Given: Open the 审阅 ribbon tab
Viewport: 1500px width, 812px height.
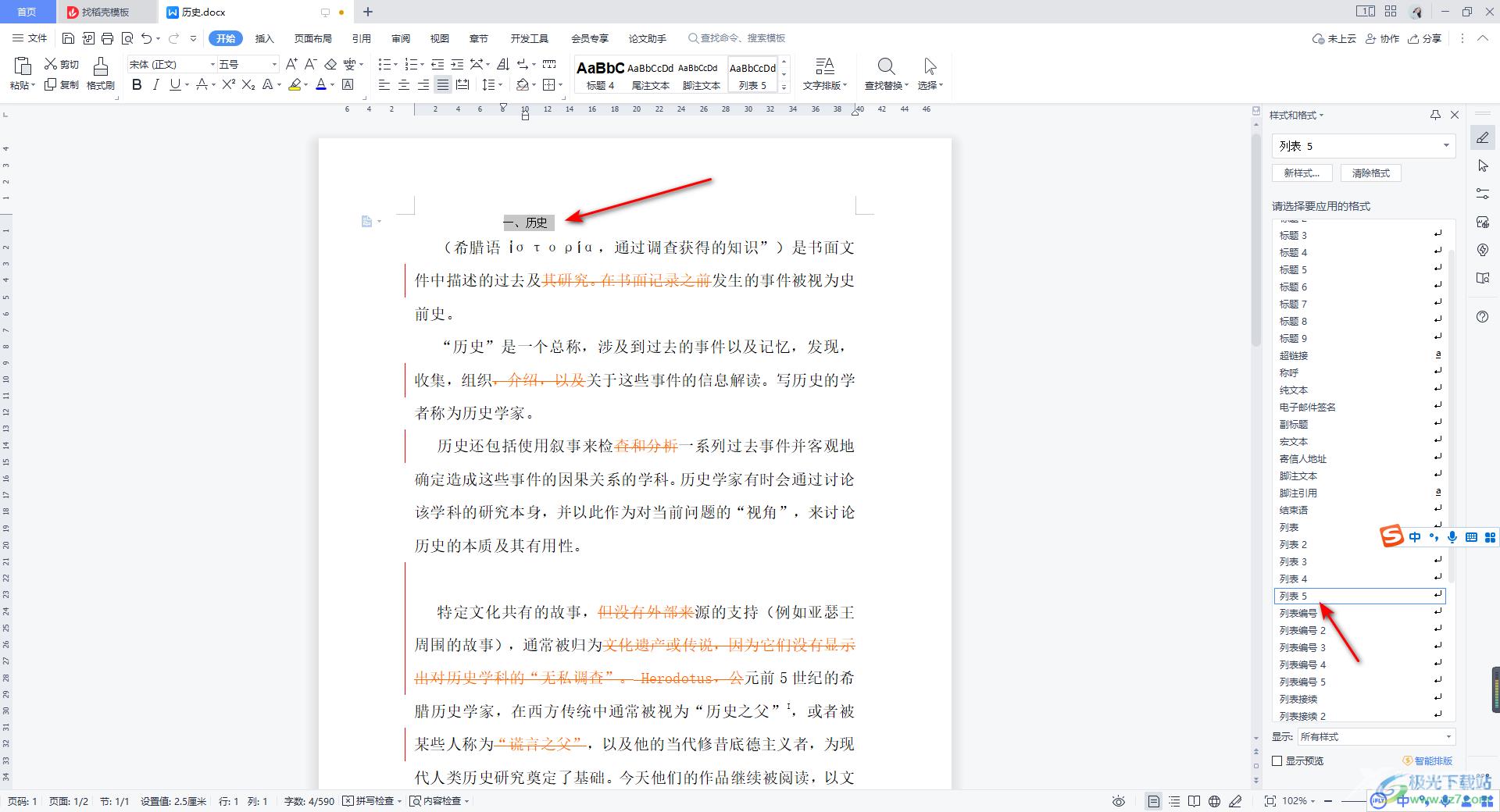Looking at the screenshot, I should [401, 38].
